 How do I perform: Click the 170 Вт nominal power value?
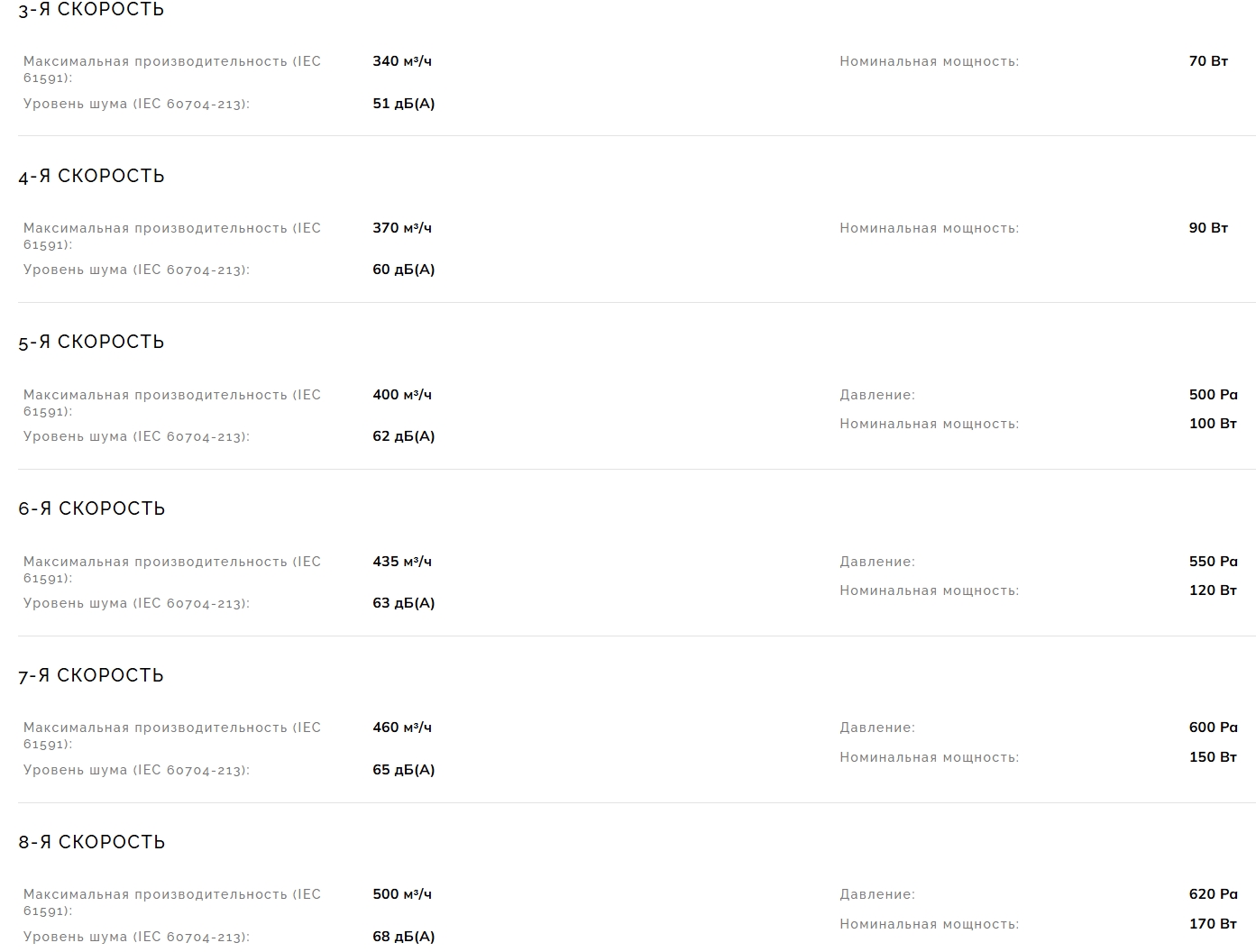pyautogui.click(x=1213, y=924)
